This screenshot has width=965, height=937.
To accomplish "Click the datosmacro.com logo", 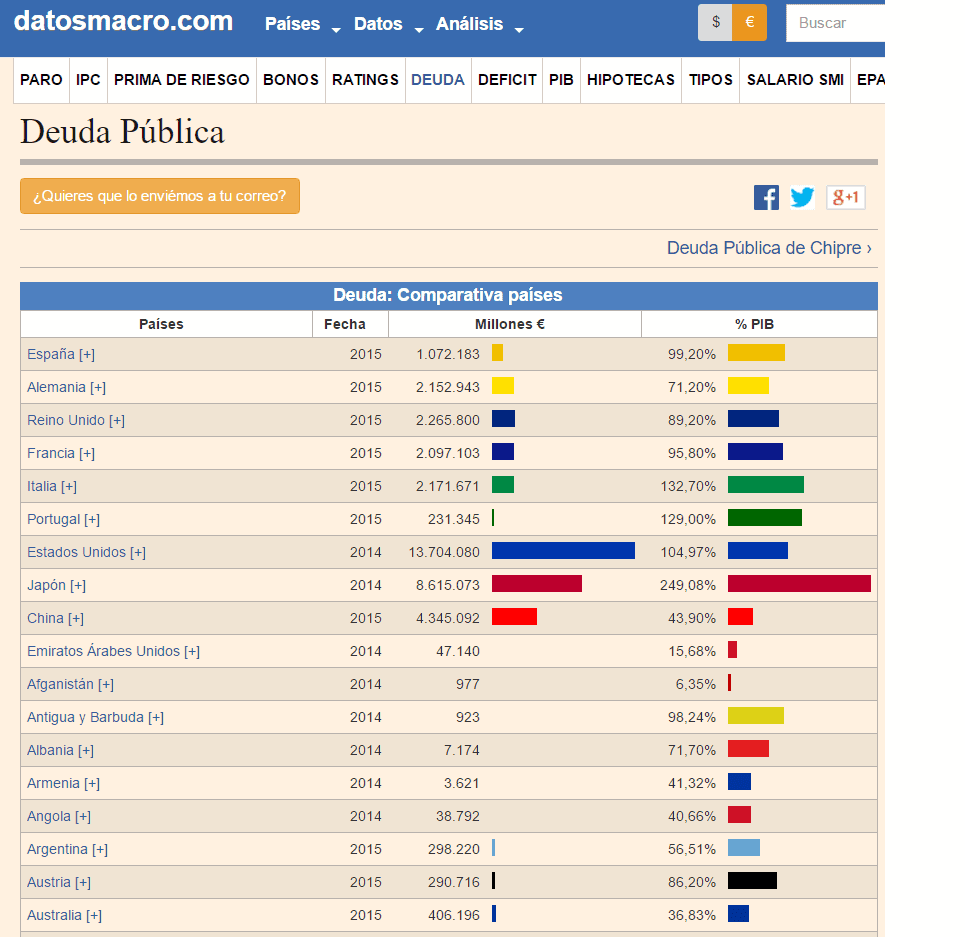I will (x=123, y=22).
